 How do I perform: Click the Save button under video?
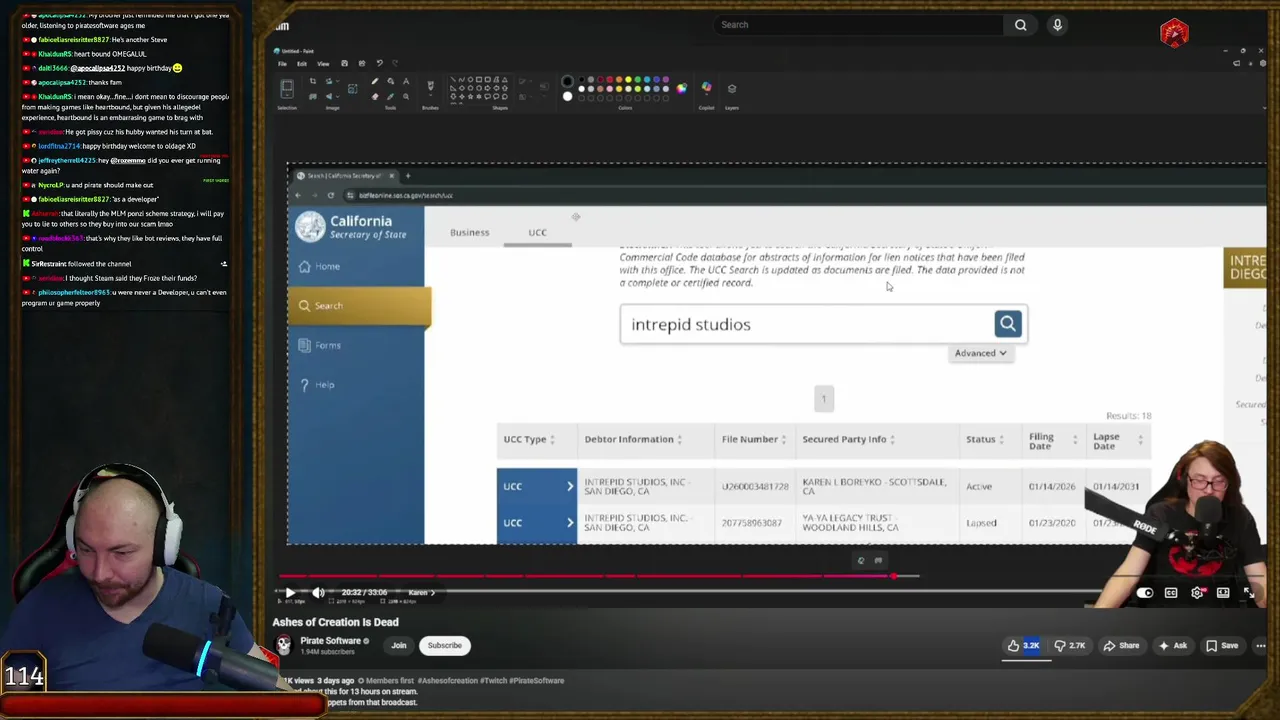pos(1222,646)
